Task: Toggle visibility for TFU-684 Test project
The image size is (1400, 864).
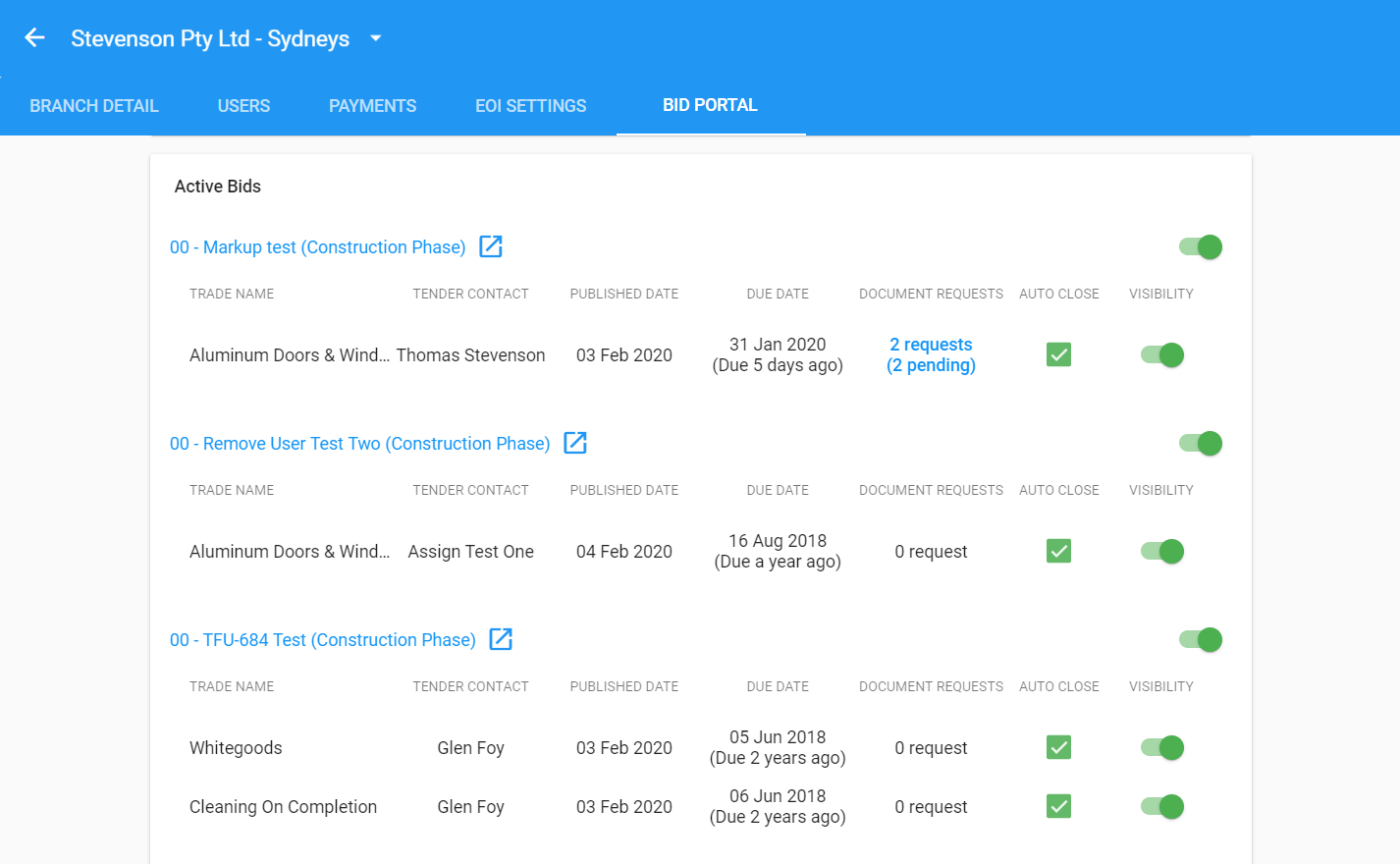Action: (1201, 640)
